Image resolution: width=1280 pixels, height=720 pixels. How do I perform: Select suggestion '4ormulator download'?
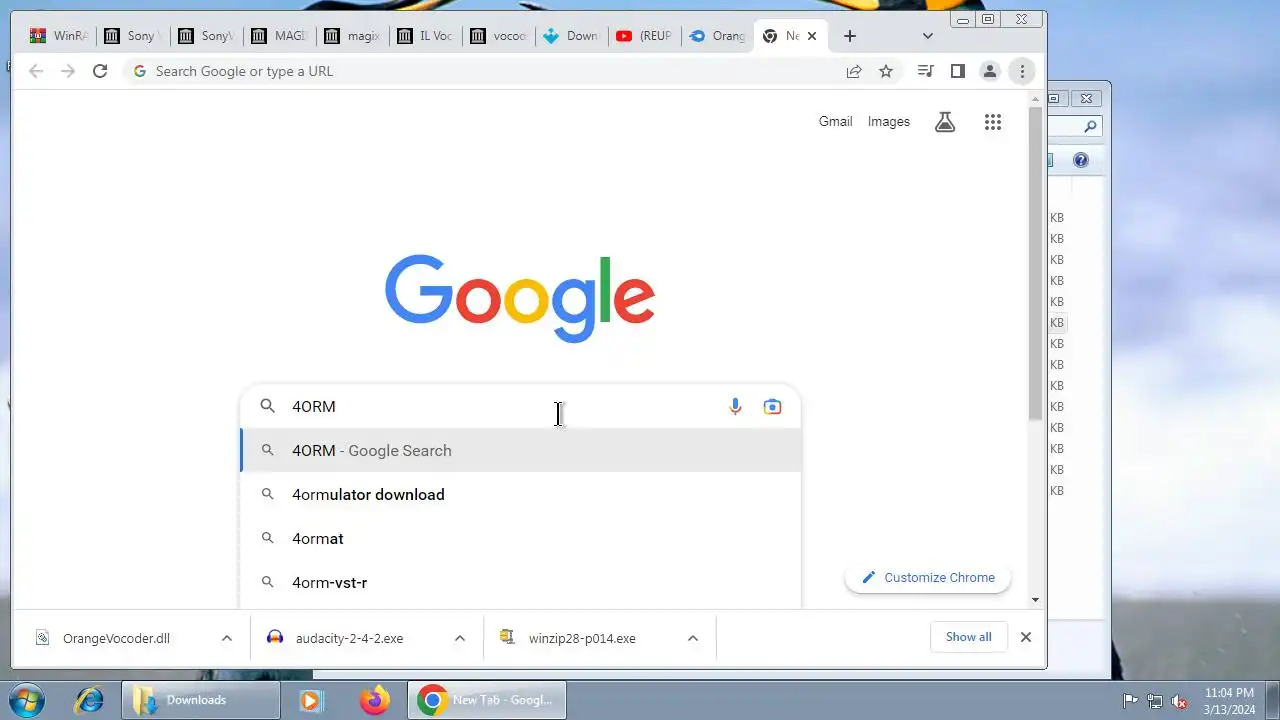pos(521,494)
